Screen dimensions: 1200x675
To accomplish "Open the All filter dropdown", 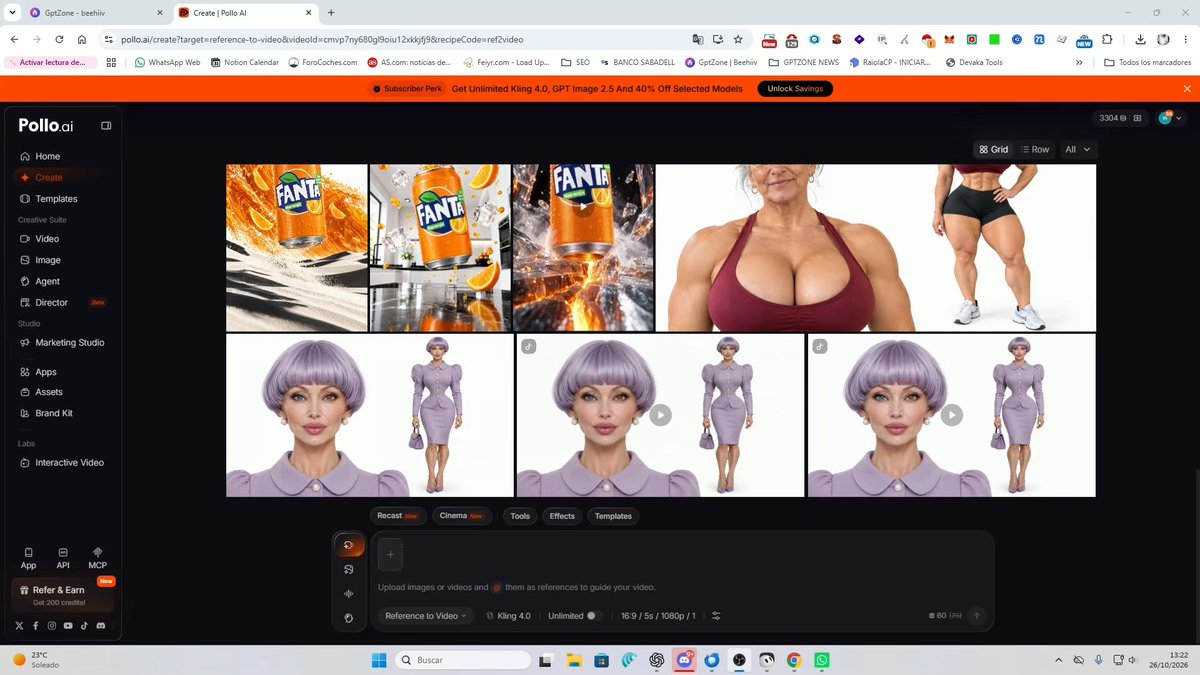I will click(x=1077, y=150).
